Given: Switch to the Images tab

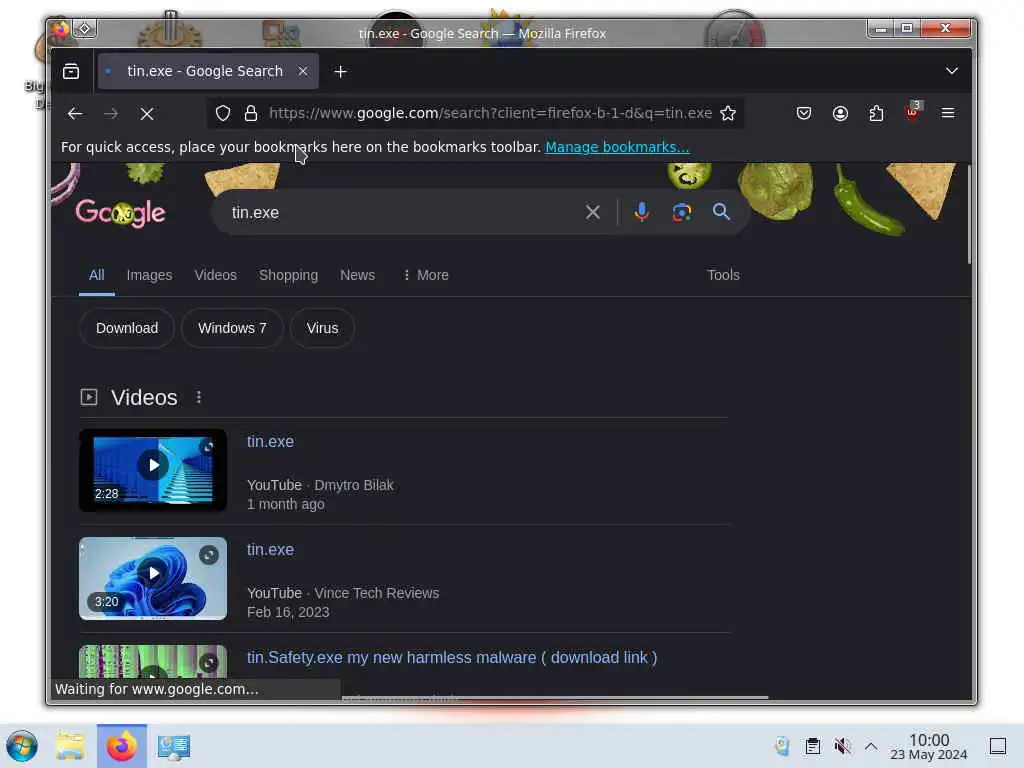Looking at the screenshot, I should [x=150, y=275].
